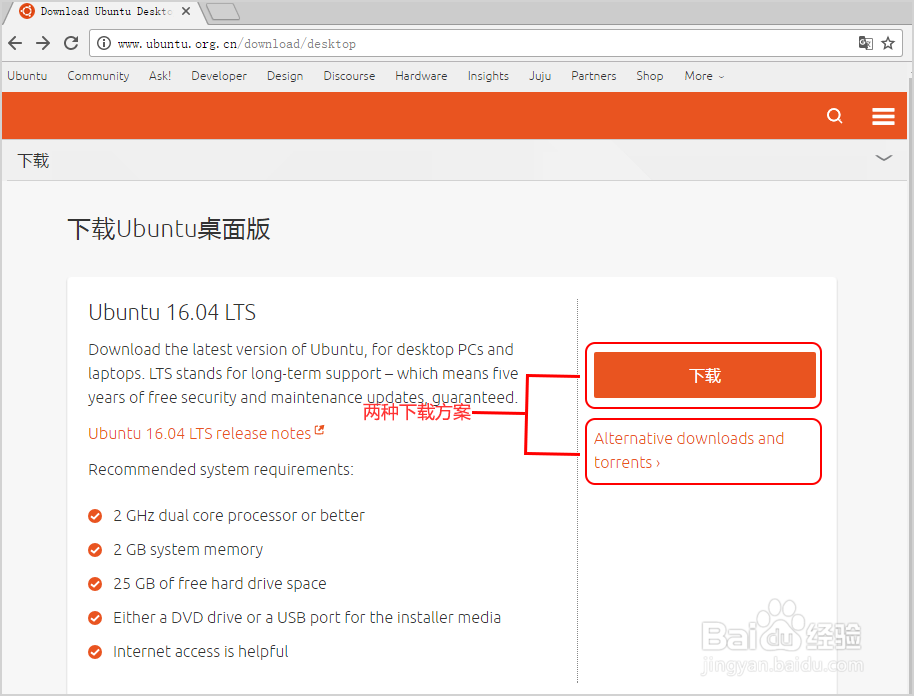Open the Discourse nav link

[x=349, y=76]
